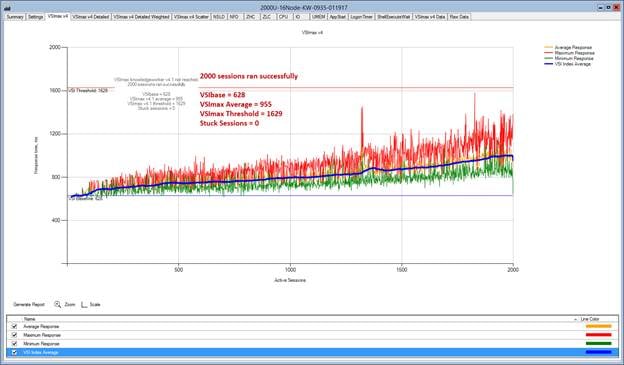The image size is (624, 365).
Task: Open the NFO tab
Action: pyautogui.click(x=235, y=17)
